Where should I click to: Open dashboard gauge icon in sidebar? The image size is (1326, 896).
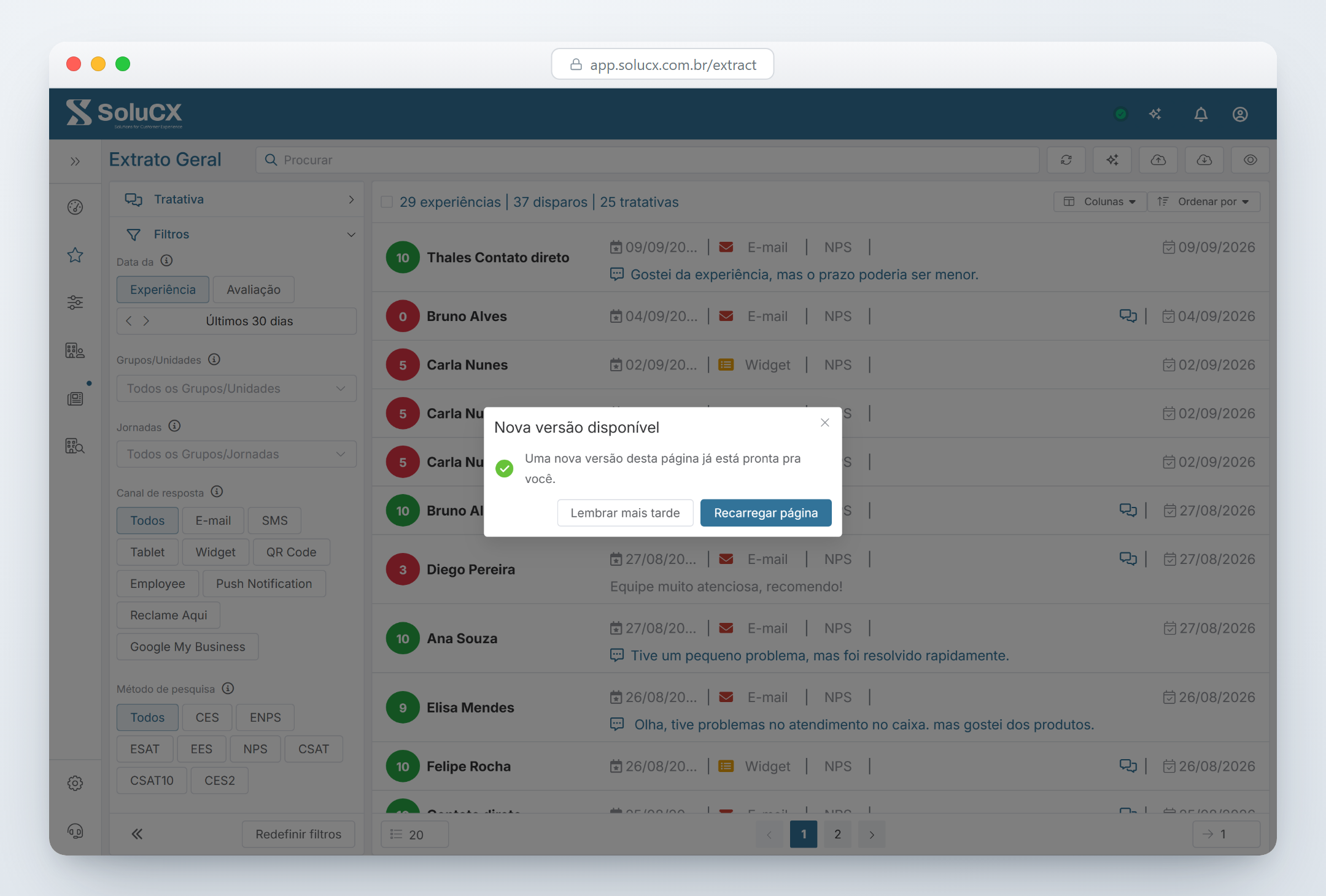pyautogui.click(x=75, y=207)
